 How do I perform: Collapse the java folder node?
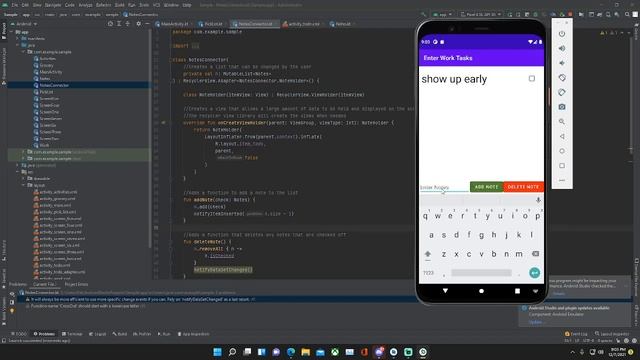tap(18, 45)
